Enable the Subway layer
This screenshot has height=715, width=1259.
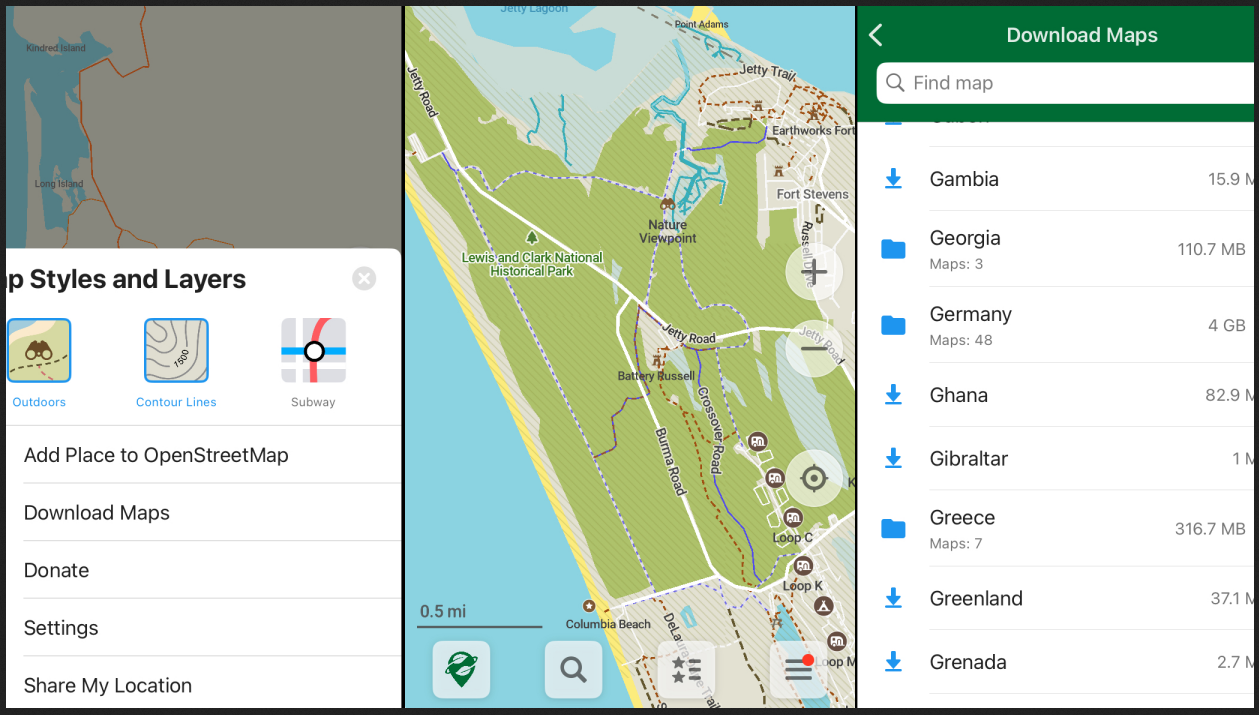313,351
